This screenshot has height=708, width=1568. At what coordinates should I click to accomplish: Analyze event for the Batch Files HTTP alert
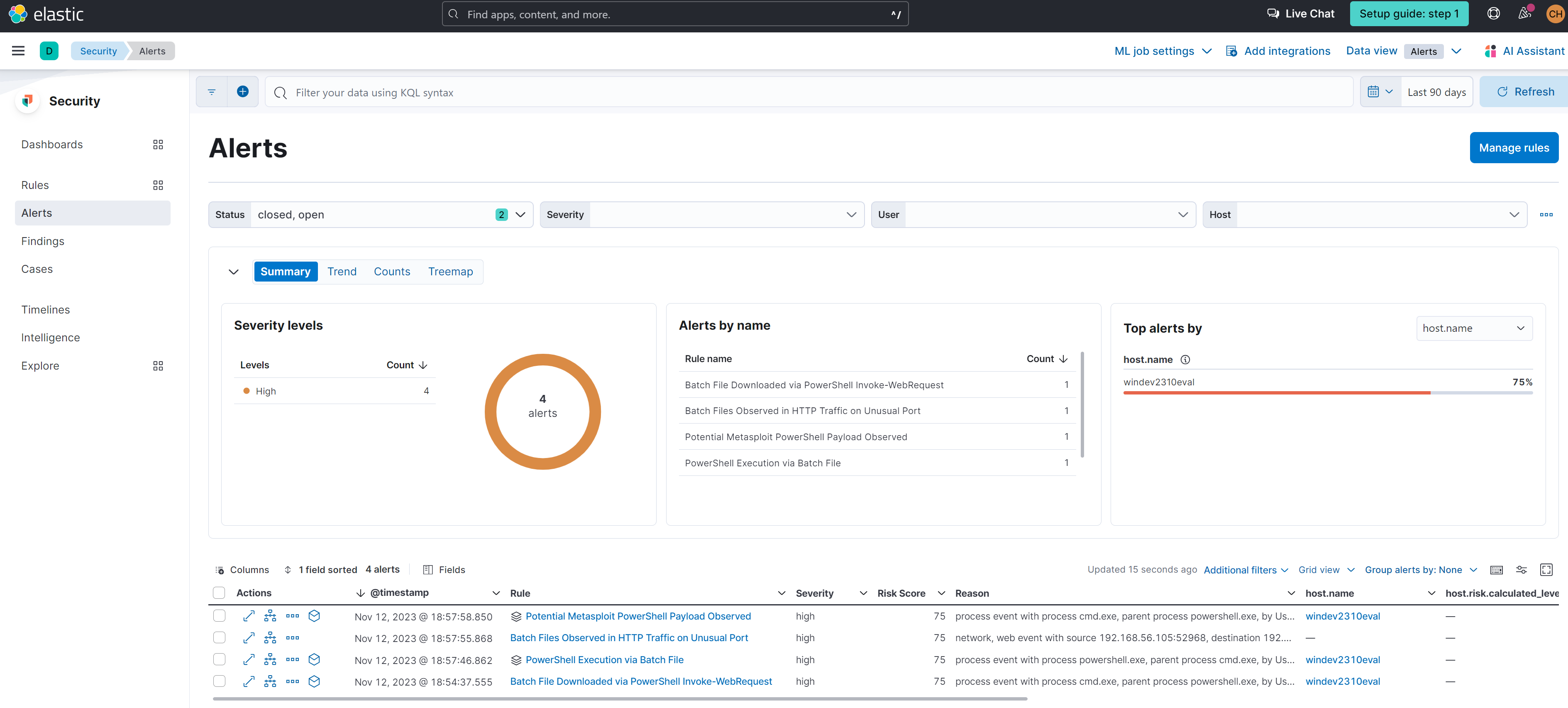[x=270, y=638]
